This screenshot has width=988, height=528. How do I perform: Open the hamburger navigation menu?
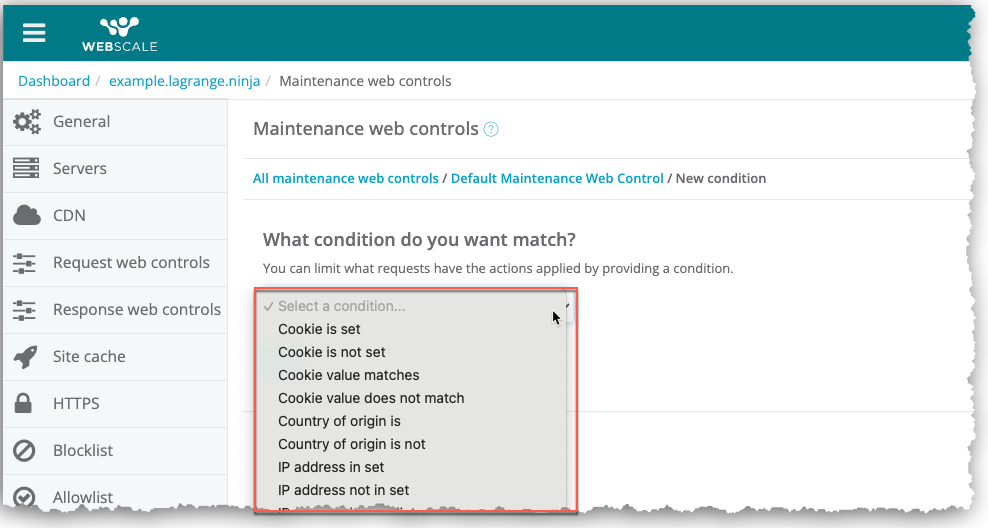34,32
